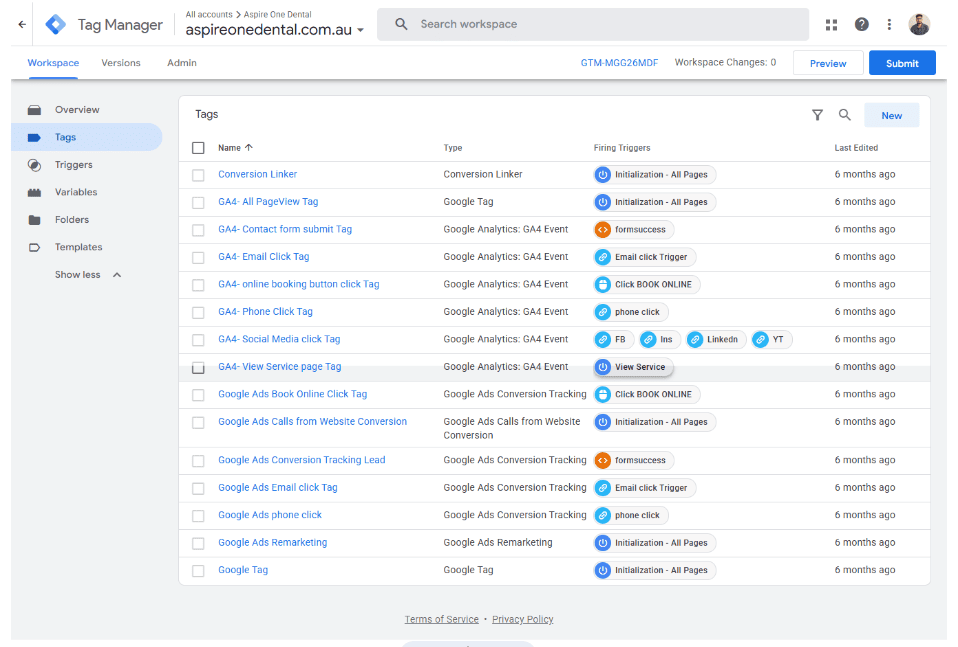Click the Submit button
The height and width of the screenshot is (647, 958).
[902, 63]
